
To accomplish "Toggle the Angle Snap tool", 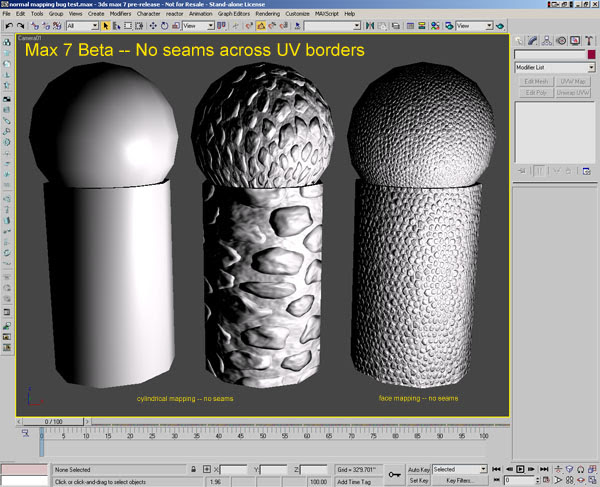I will tap(261, 26).
